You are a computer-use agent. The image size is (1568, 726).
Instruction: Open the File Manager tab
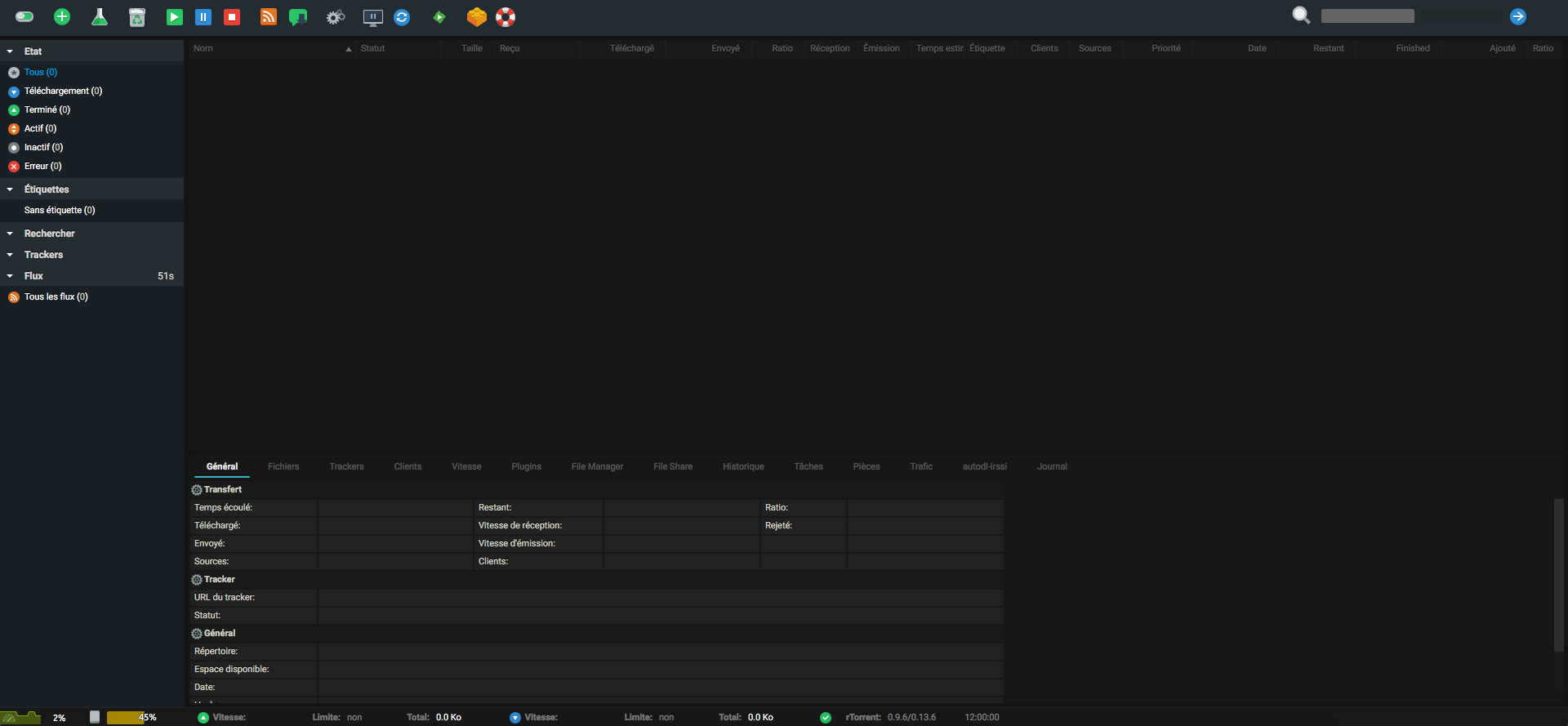[597, 466]
